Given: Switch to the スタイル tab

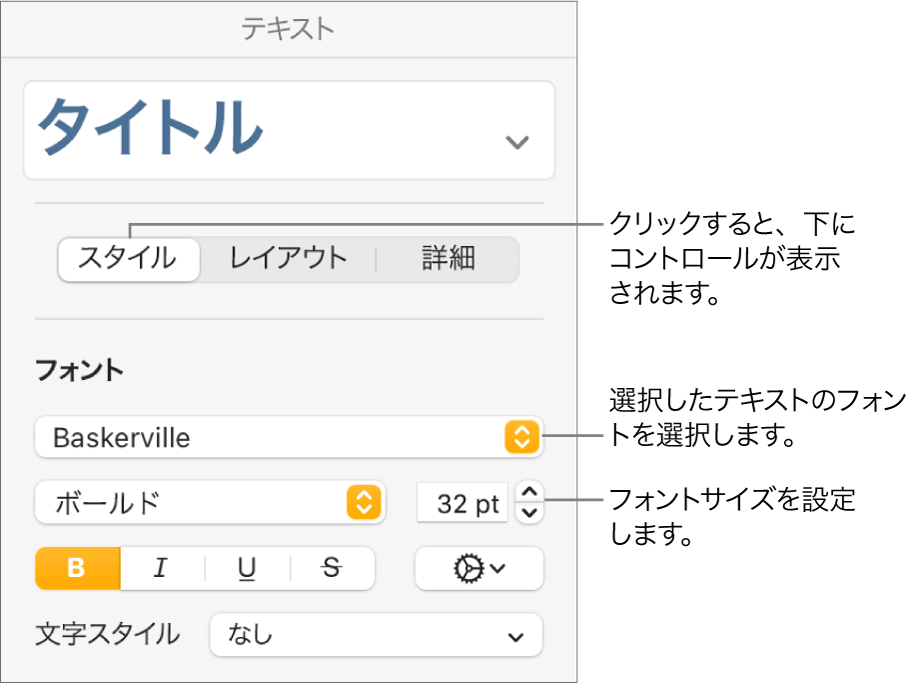Looking at the screenshot, I should (128, 259).
